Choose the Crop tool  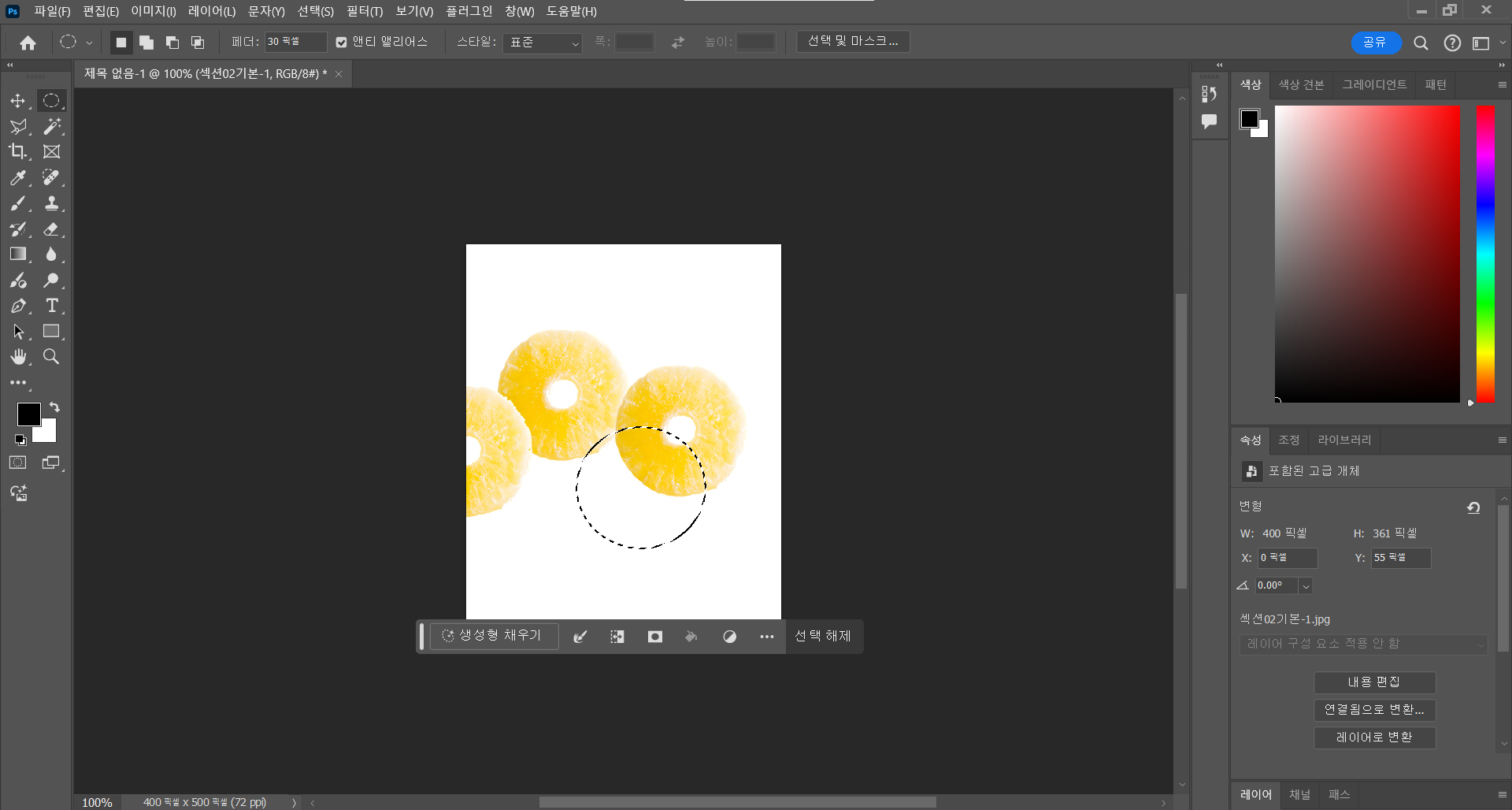(17, 151)
